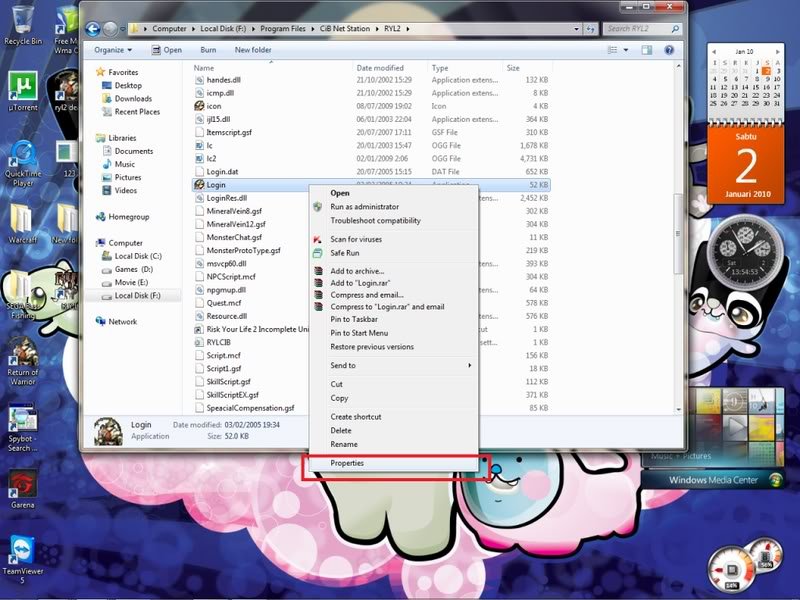Screen dimensions: 800x600
Task: Choose Add to "Login.rar"
Action: click(x=360, y=283)
